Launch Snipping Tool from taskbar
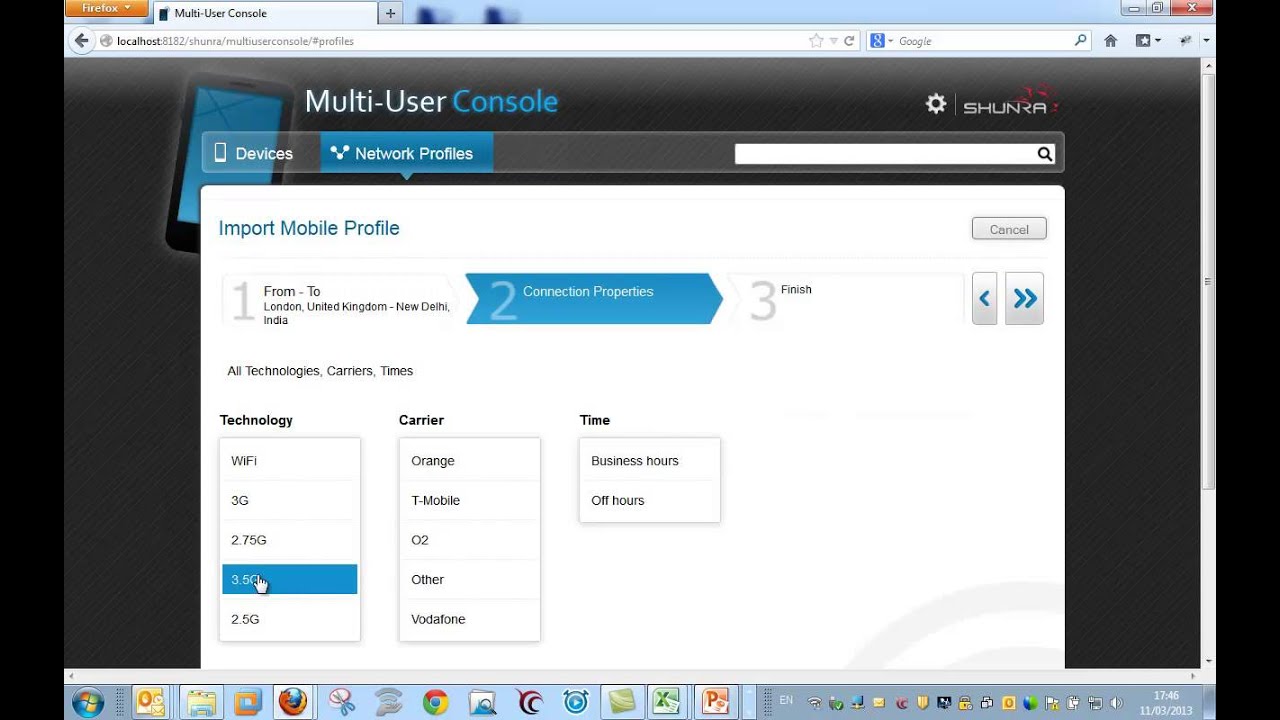This screenshot has height=720, width=1280. click(x=341, y=702)
